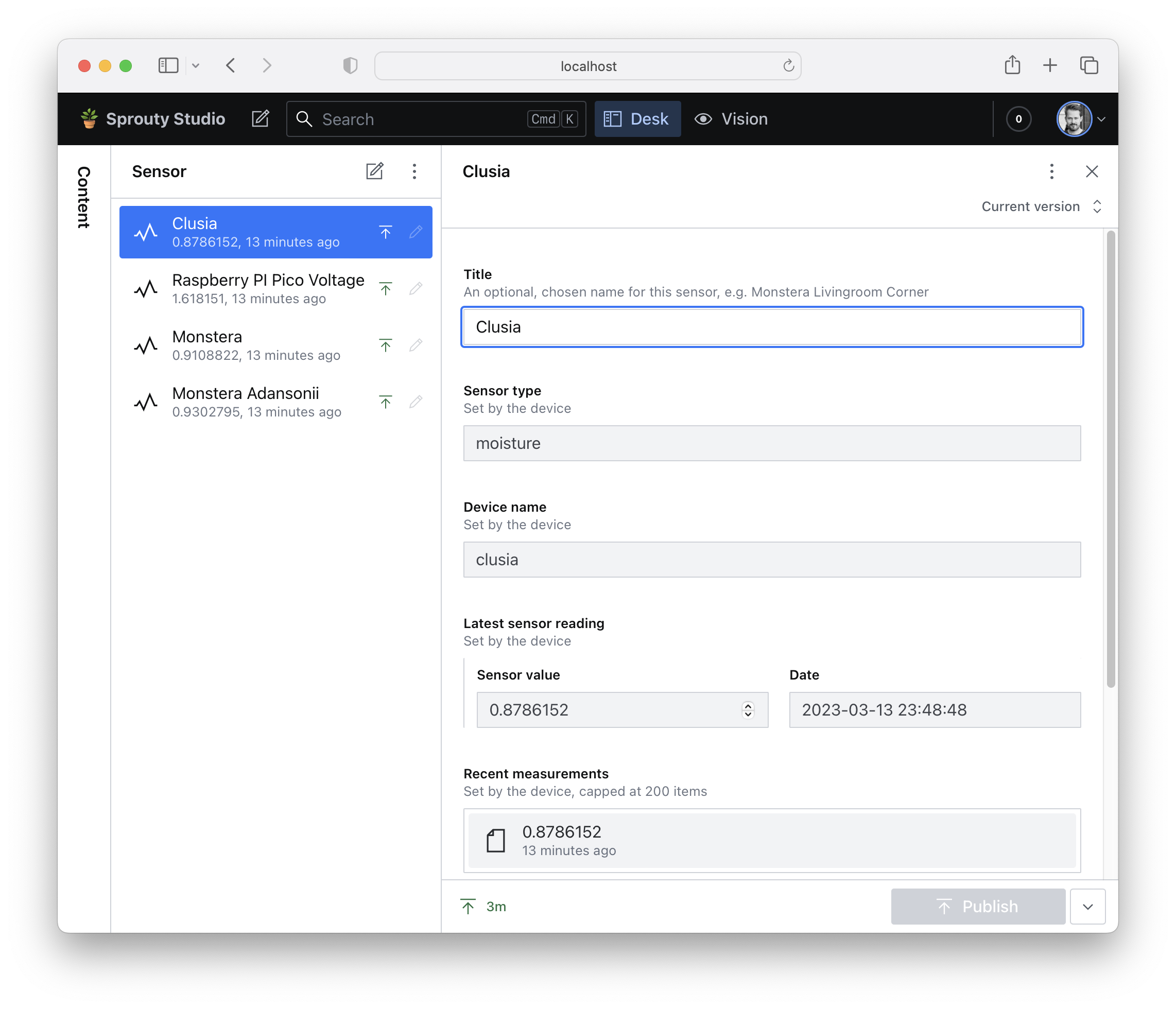Click the Title input field for Clusia

[x=771, y=326]
